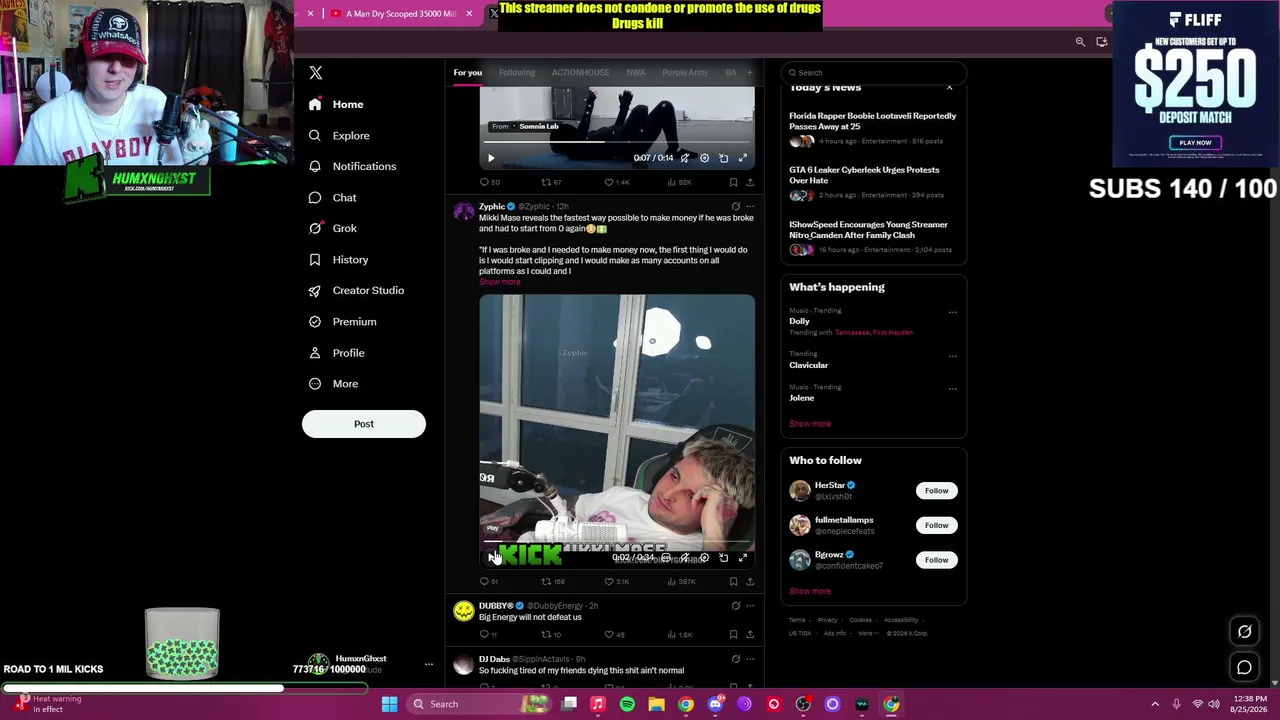Repost the Somnia Lab video post
The height and width of the screenshot is (720, 1280).
pos(551,182)
